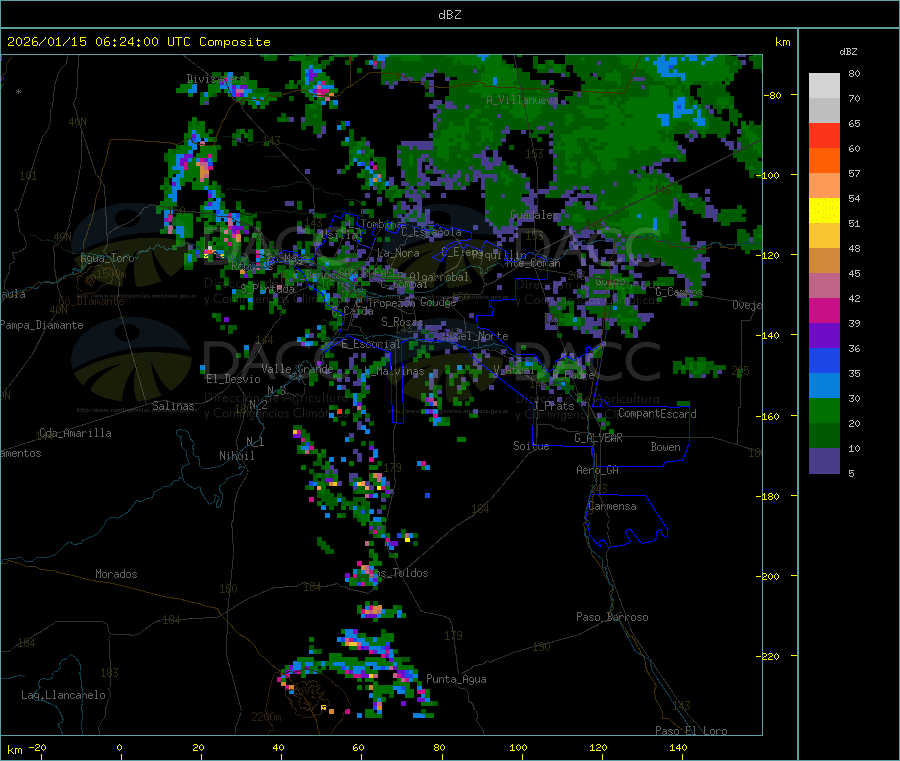Click the dBZ heading above the color legend
The height and width of the screenshot is (761, 900).
[848, 52]
